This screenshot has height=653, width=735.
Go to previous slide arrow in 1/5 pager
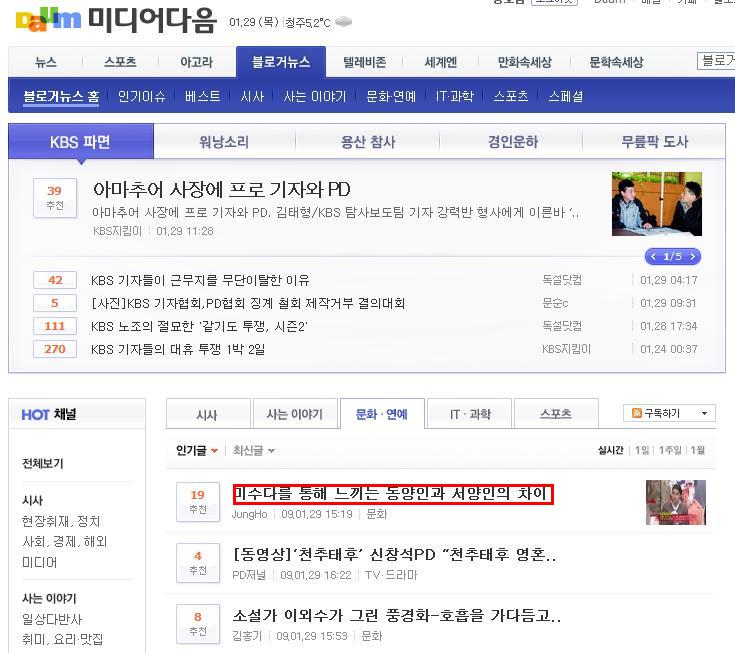tap(653, 256)
